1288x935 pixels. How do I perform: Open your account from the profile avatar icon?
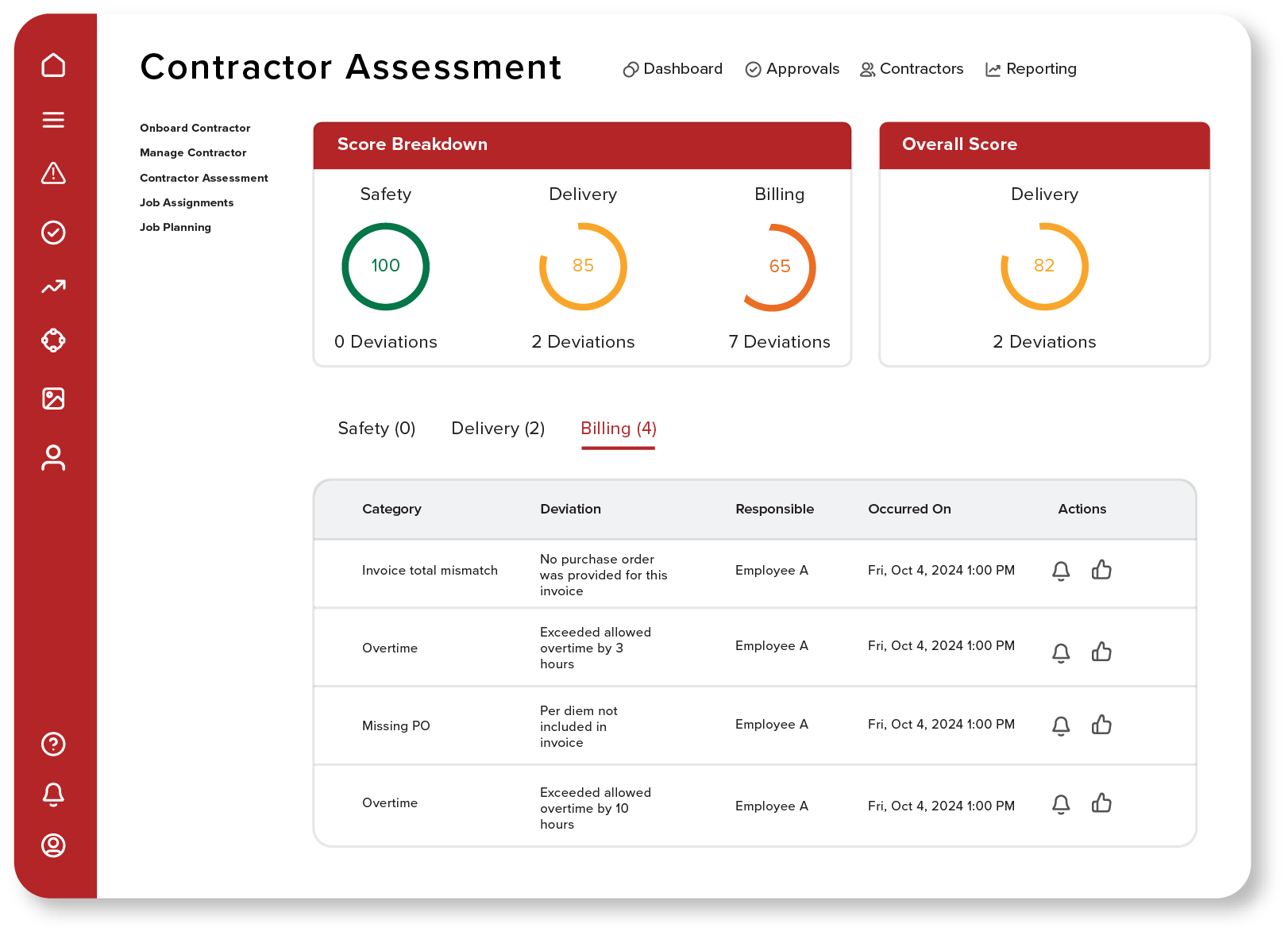coord(53,846)
